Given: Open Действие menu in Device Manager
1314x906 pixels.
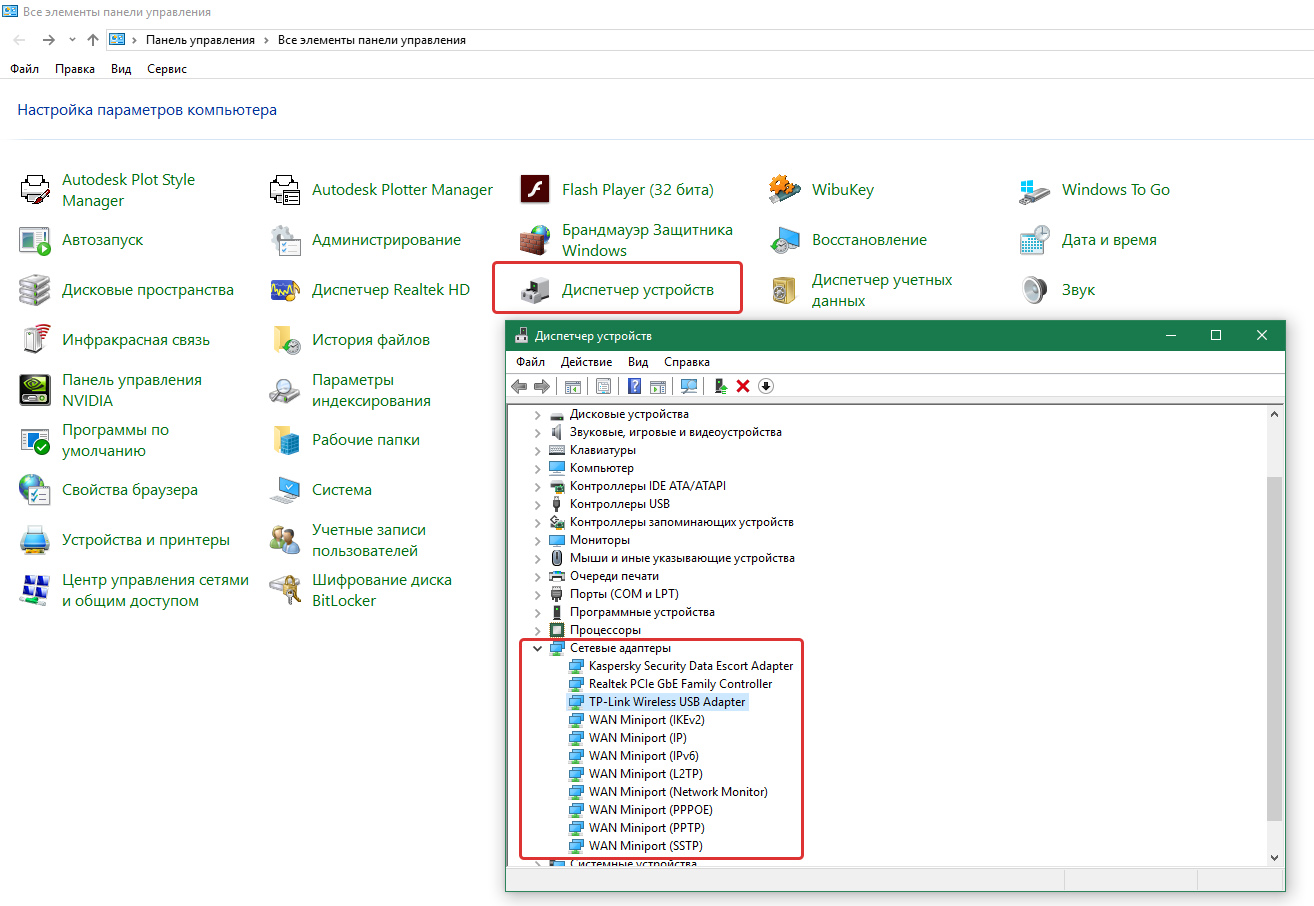Looking at the screenshot, I should point(586,362).
